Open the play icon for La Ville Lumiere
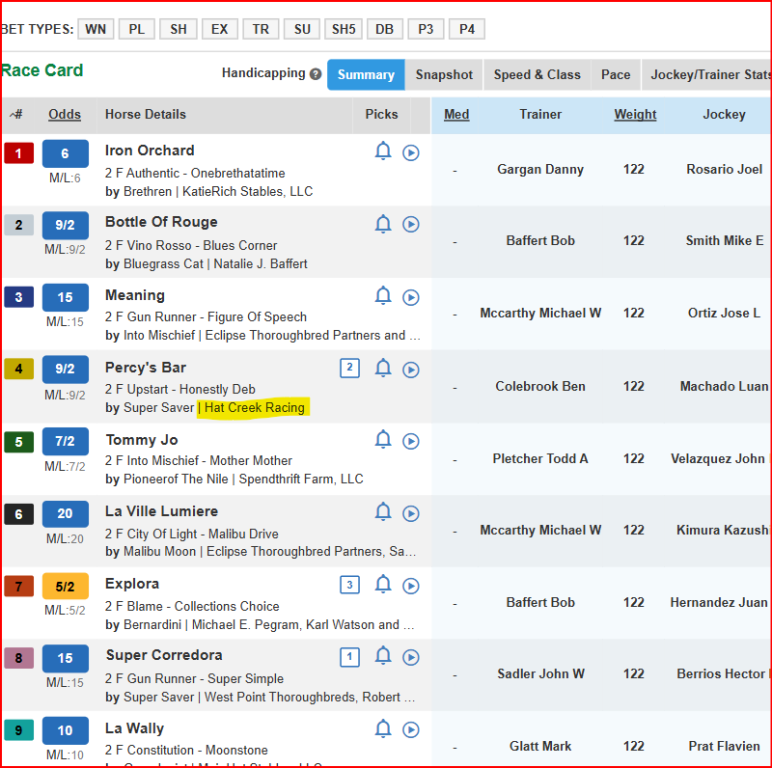The image size is (772, 768). 411,513
